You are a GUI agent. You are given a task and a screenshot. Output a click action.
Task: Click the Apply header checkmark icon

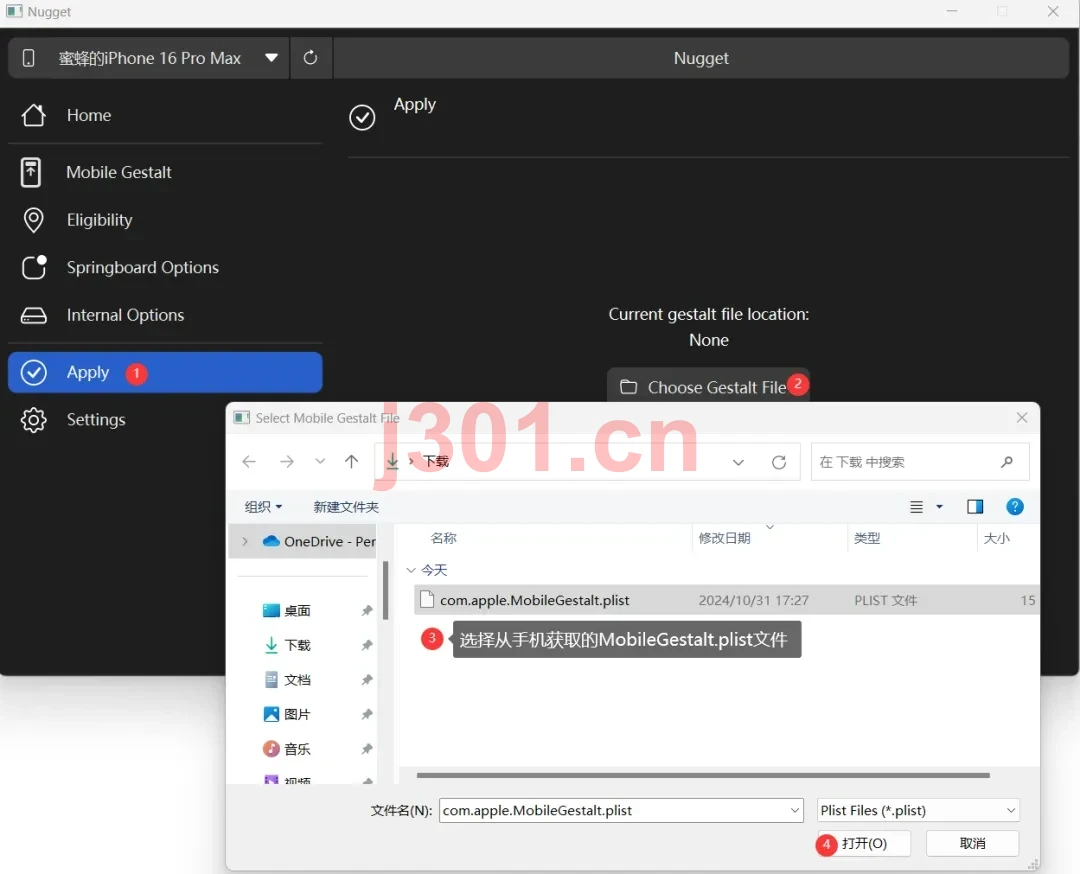(362, 118)
